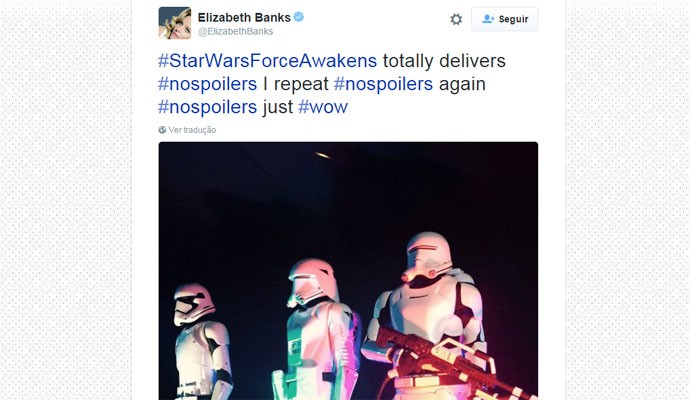Click the tweet text 'totally delivers'
690x400 pixels.
[444, 61]
